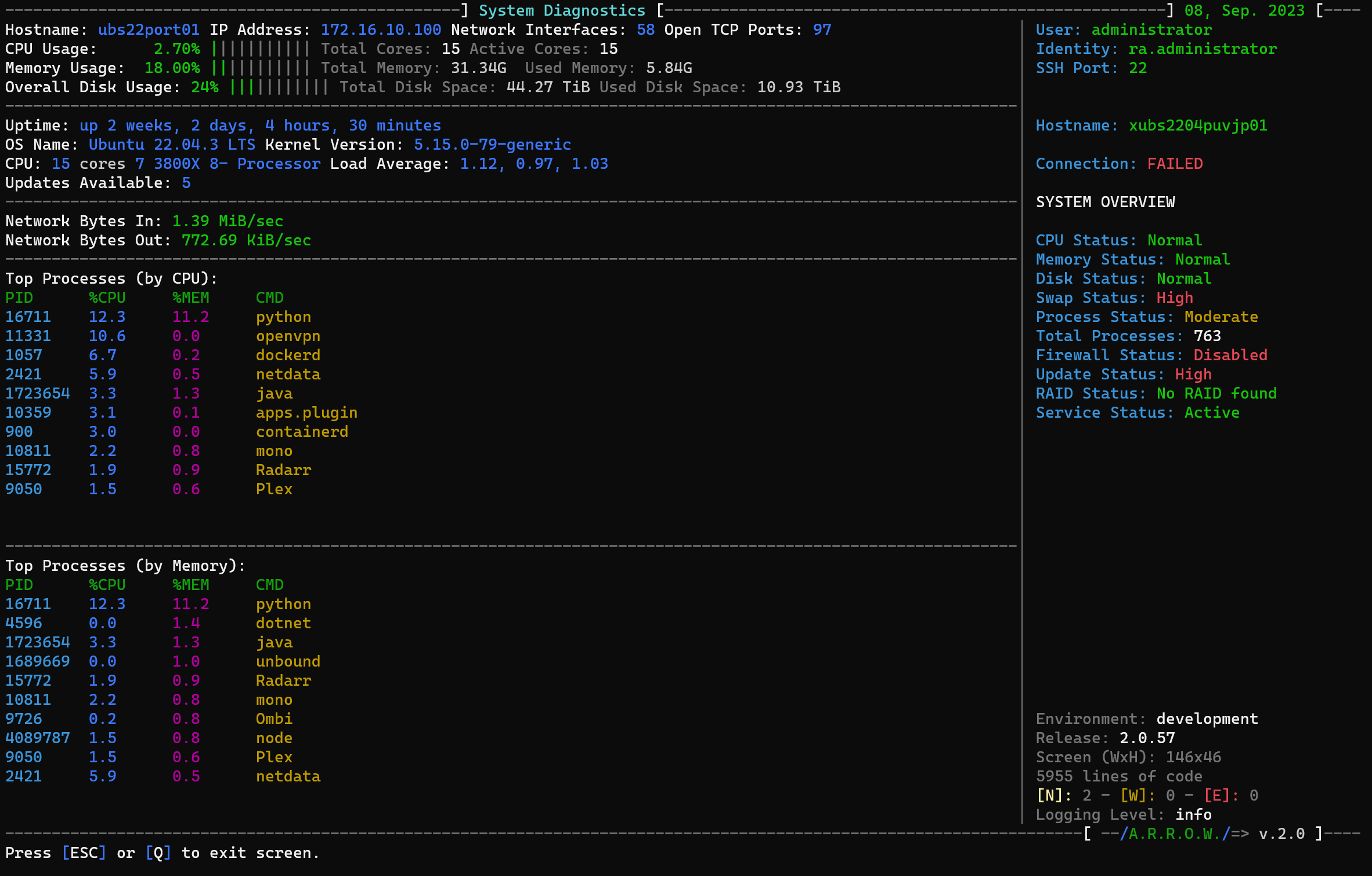
Task: Click the [Q] exit key hint
Action: (x=158, y=853)
